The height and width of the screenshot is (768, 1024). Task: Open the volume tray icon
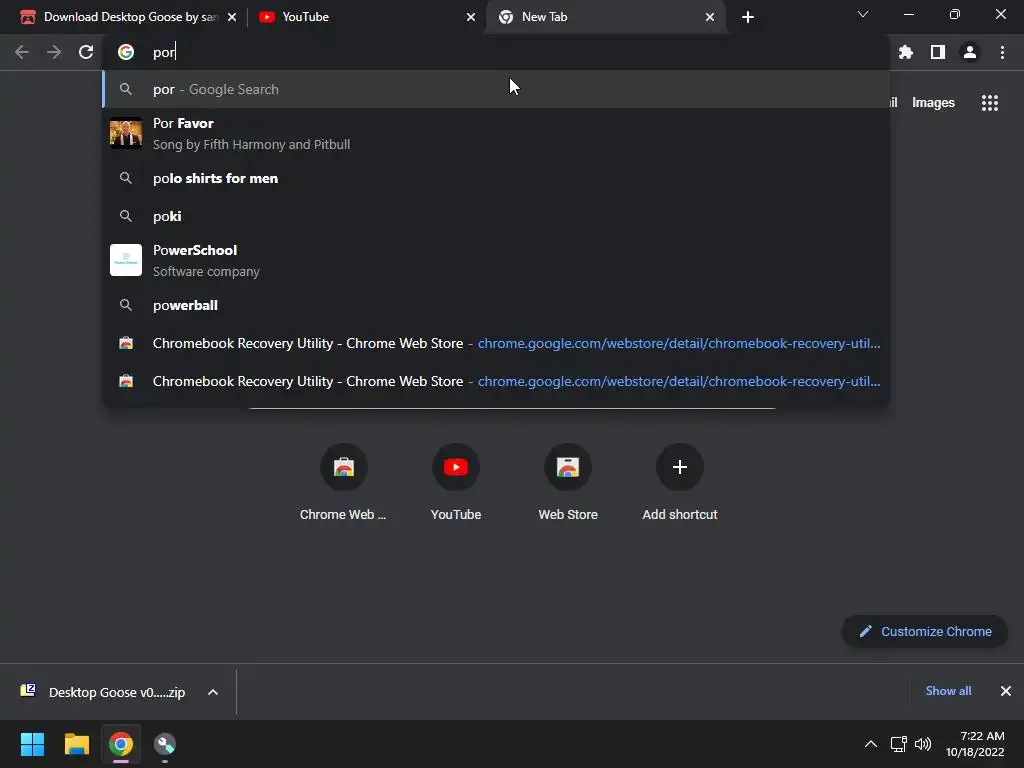pyautogui.click(x=923, y=744)
